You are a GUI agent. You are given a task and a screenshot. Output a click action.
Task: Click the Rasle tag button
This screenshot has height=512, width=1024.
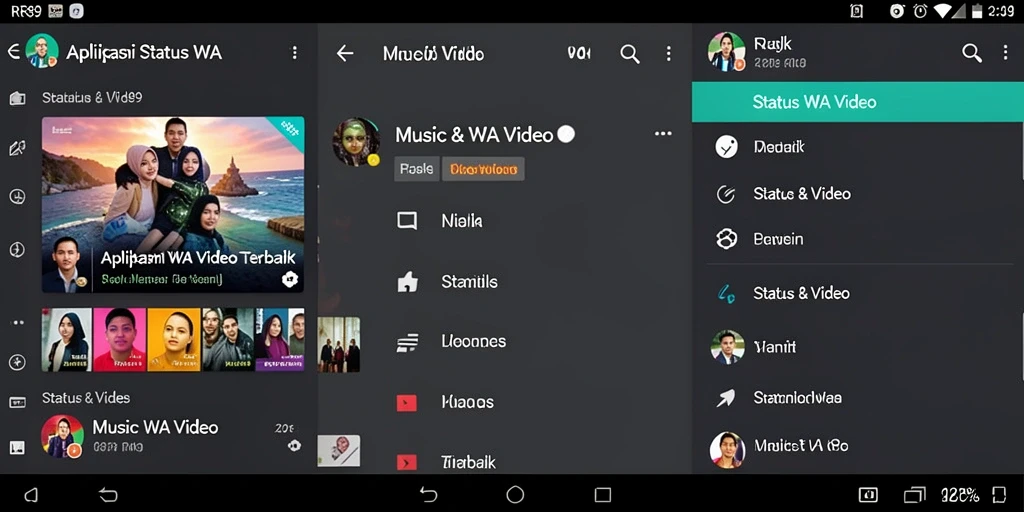click(416, 169)
